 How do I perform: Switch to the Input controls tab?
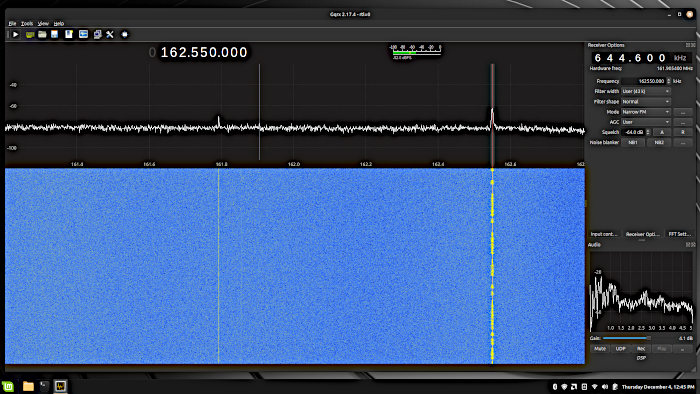coord(604,234)
